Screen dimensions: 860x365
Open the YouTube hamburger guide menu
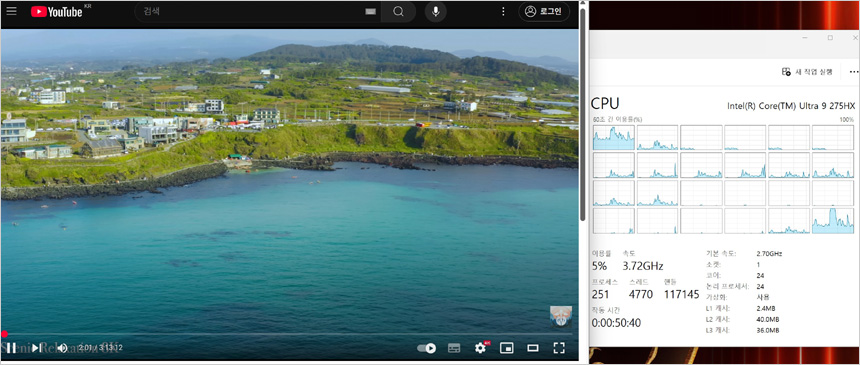(12, 11)
